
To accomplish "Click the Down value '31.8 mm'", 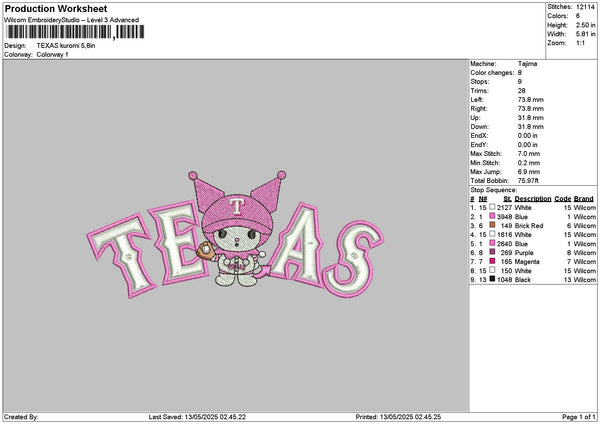I will [x=531, y=127].
